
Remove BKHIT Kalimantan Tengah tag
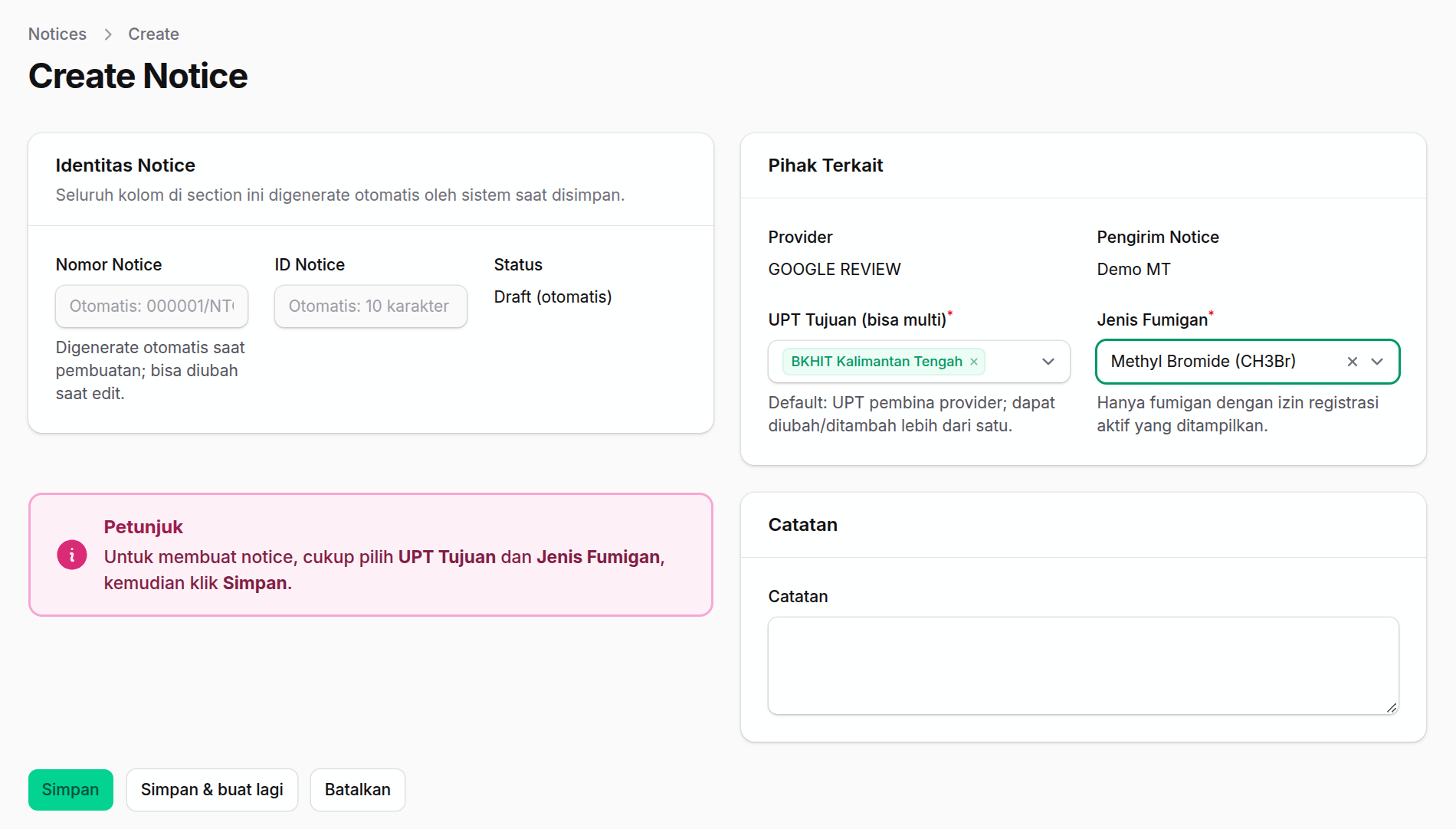(974, 362)
